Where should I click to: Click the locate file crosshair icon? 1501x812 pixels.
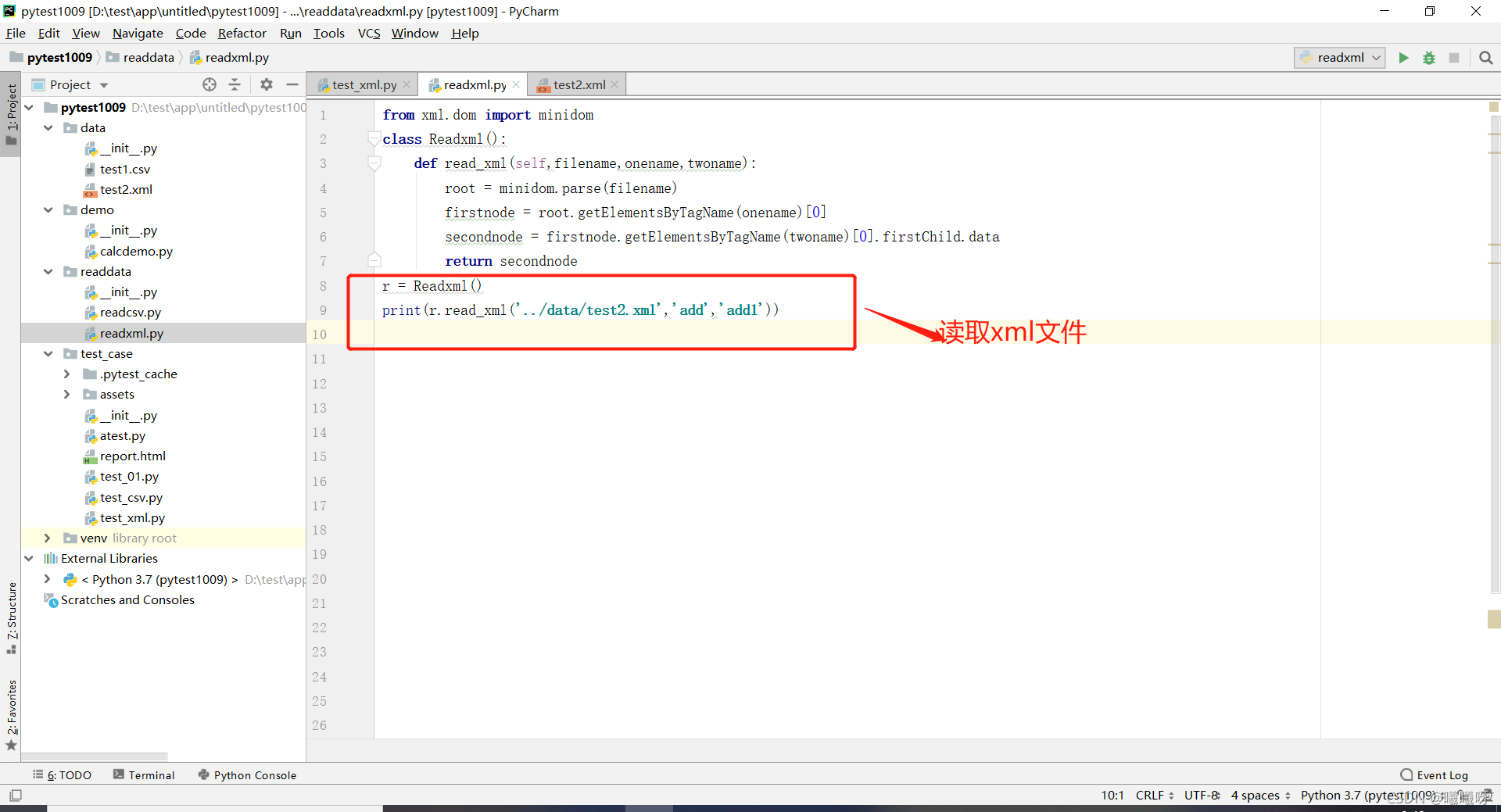[210, 84]
